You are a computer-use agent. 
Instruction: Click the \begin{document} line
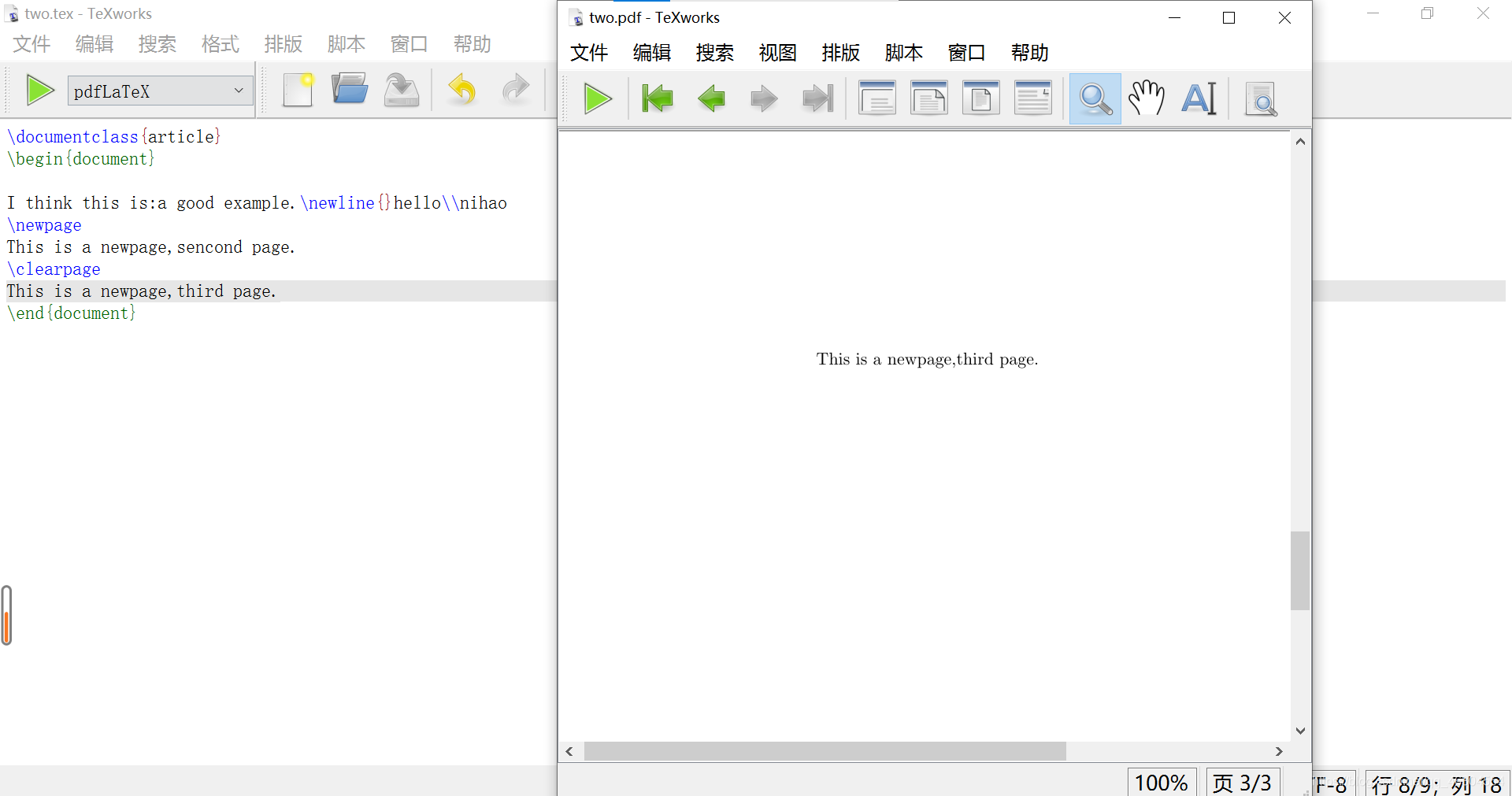[81, 159]
